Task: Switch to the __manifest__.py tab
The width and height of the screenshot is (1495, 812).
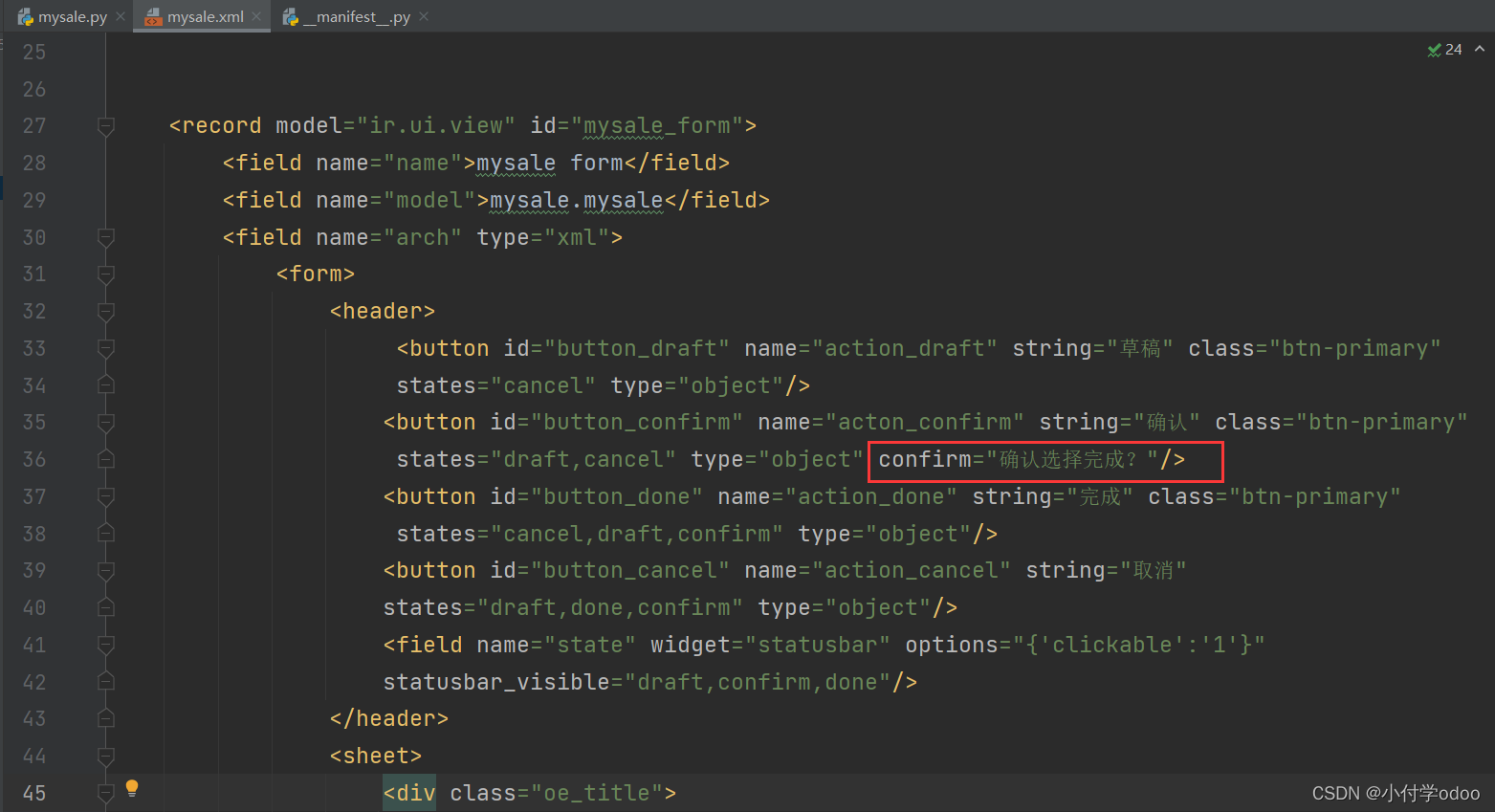Action: 354,16
